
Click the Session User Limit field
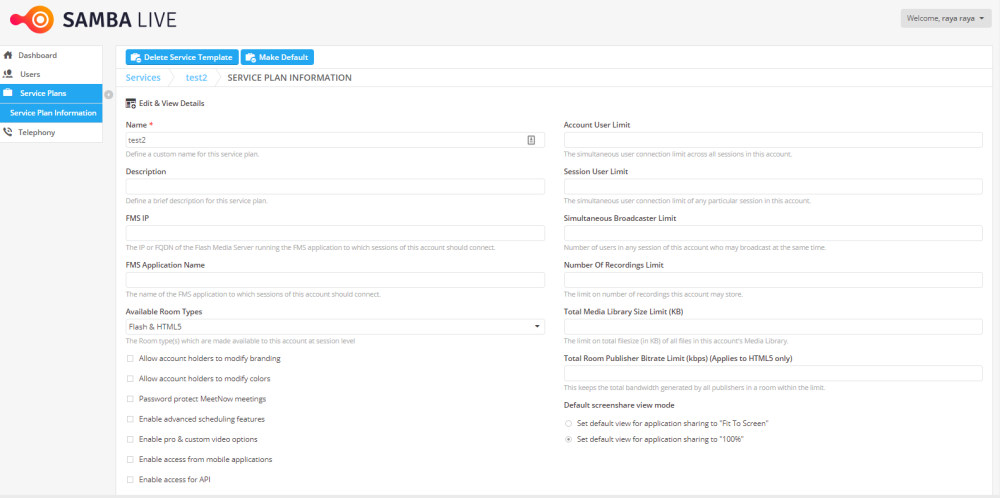(x=773, y=187)
